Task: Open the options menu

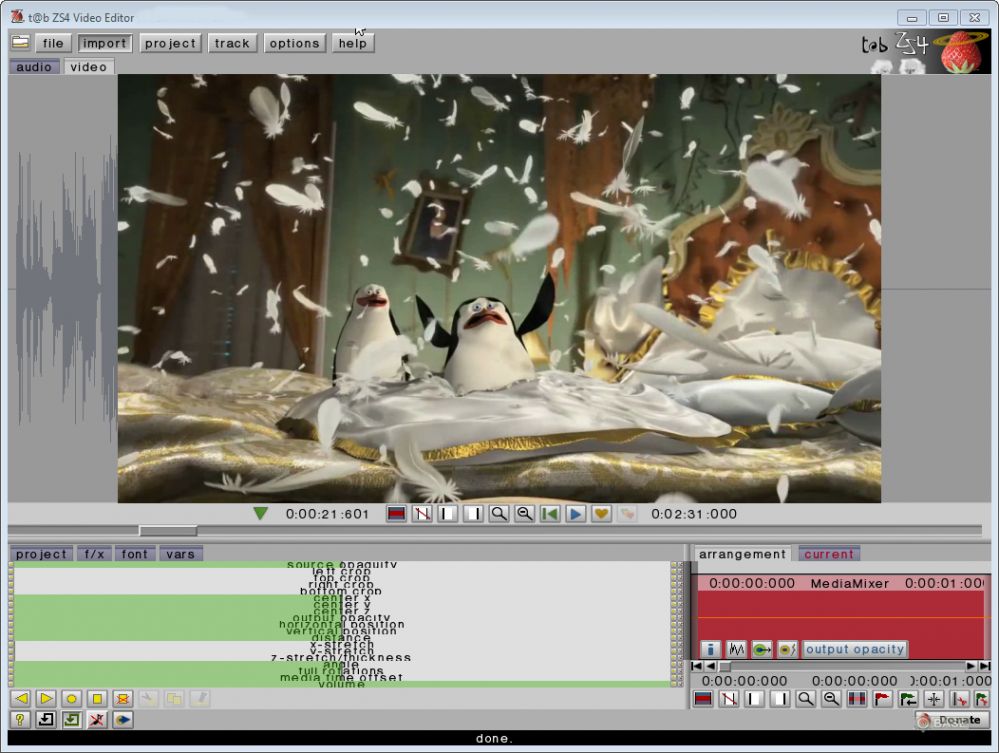Action: (x=294, y=43)
